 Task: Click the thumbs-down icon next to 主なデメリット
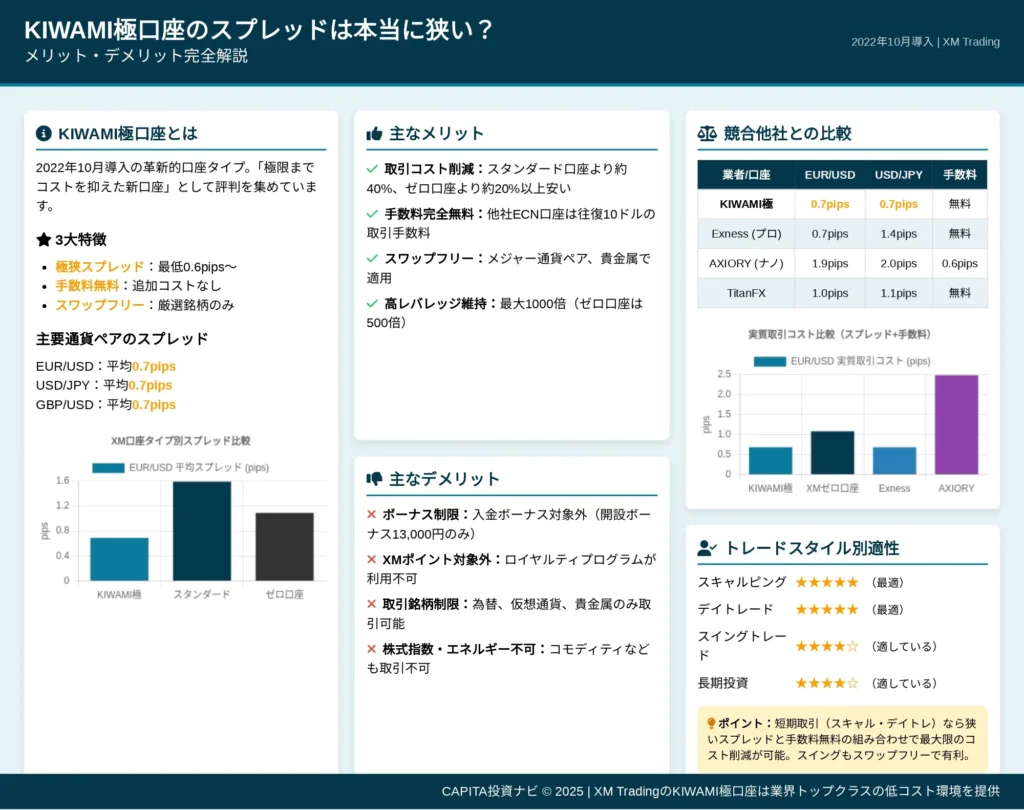pyautogui.click(x=374, y=479)
